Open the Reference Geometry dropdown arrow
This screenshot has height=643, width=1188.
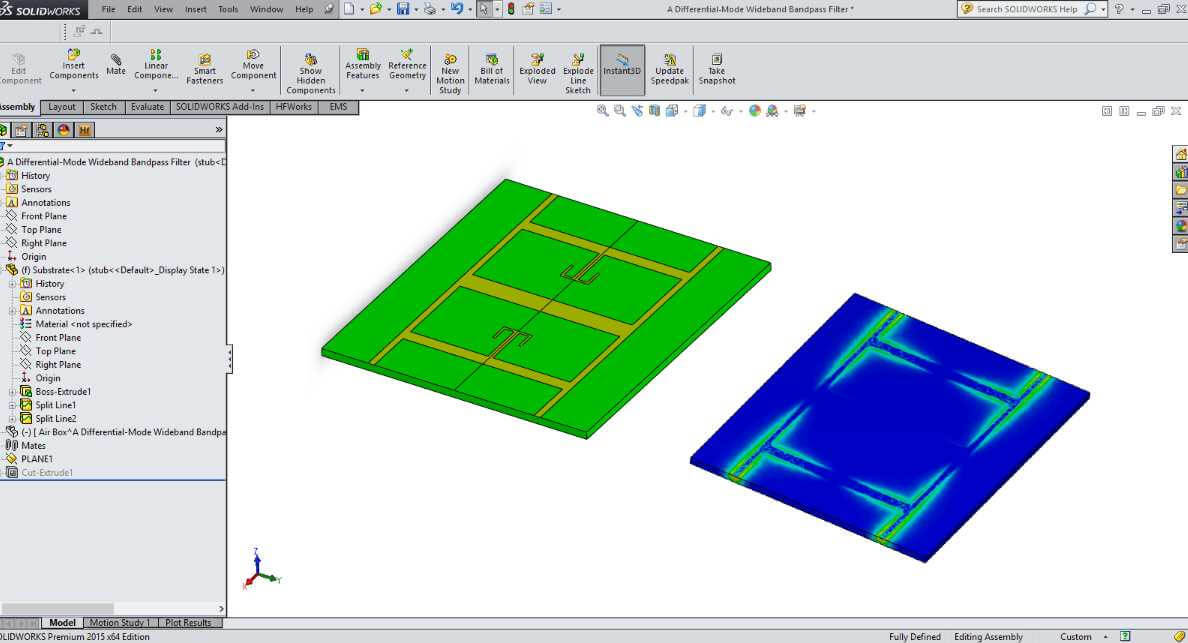coord(407,91)
